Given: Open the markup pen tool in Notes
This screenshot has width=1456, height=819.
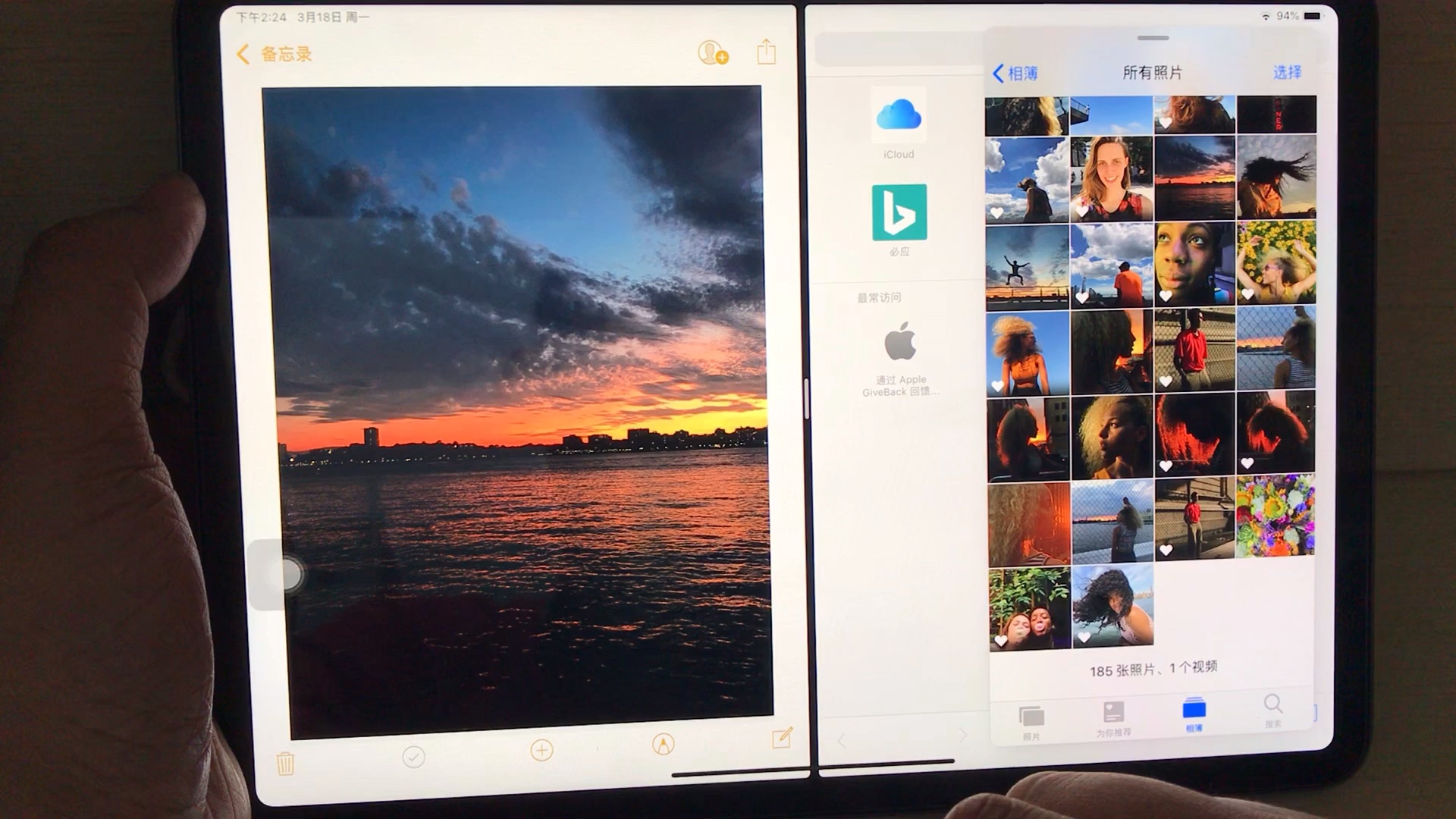Looking at the screenshot, I should click(x=663, y=745).
